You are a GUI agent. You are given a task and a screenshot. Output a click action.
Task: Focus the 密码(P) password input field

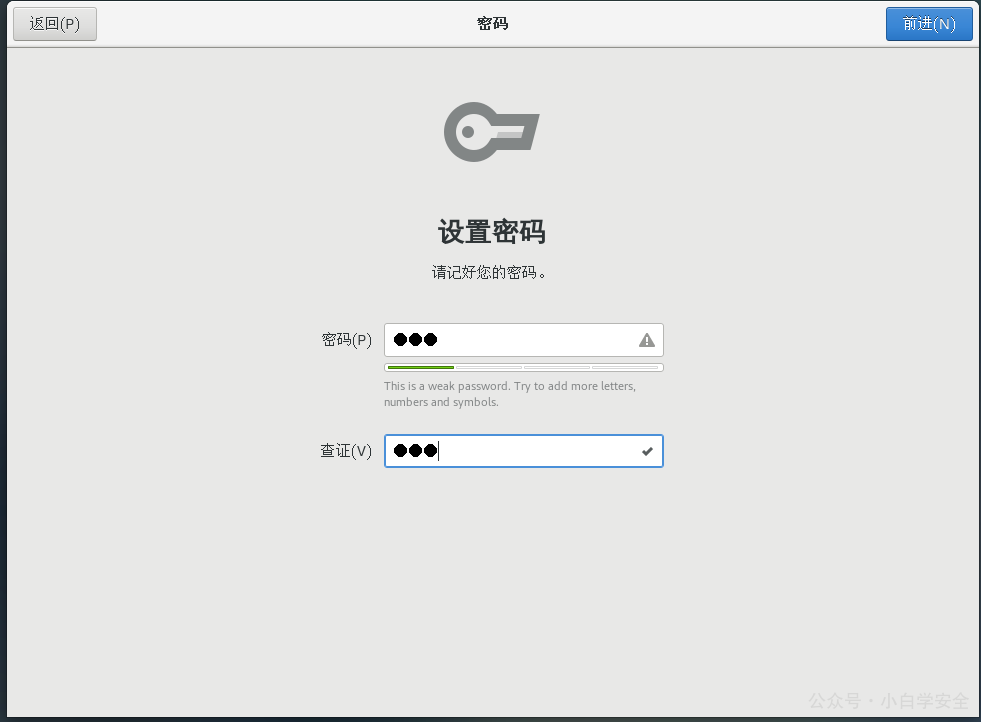(x=524, y=340)
